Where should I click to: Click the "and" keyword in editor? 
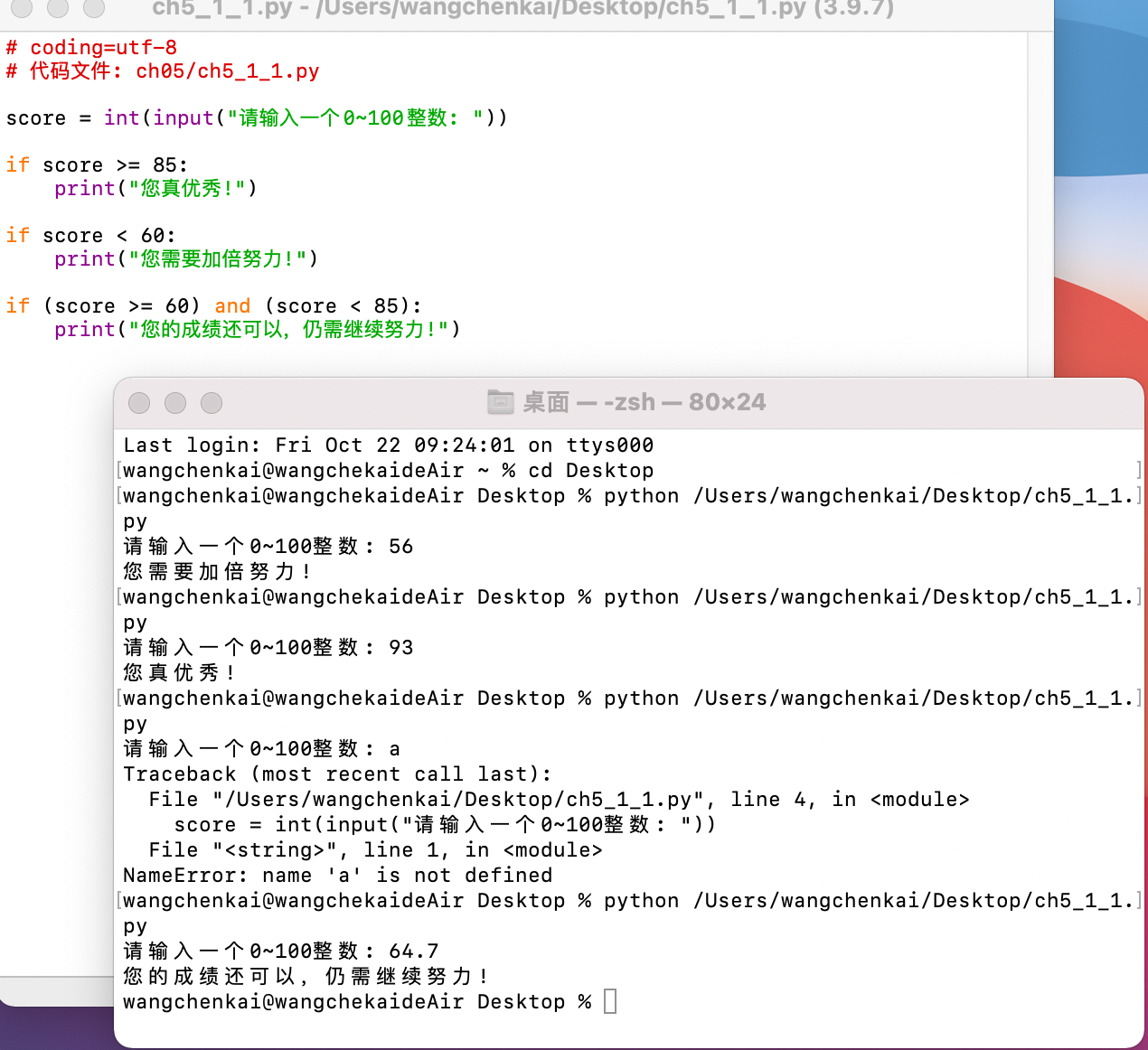coord(232,305)
